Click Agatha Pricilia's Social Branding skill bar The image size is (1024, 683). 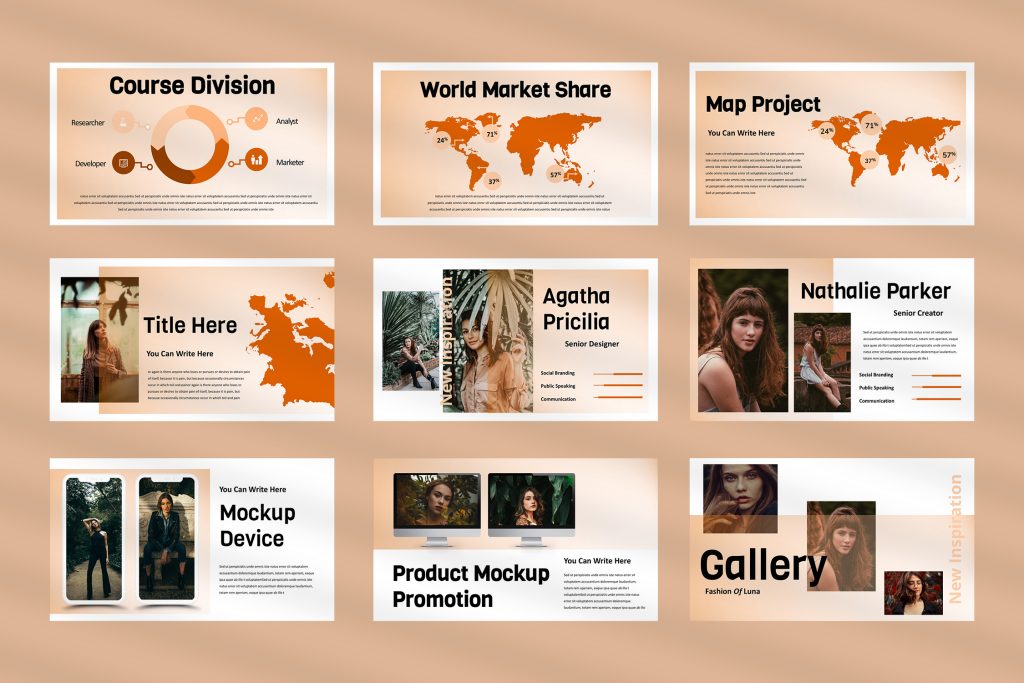point(617,373)
